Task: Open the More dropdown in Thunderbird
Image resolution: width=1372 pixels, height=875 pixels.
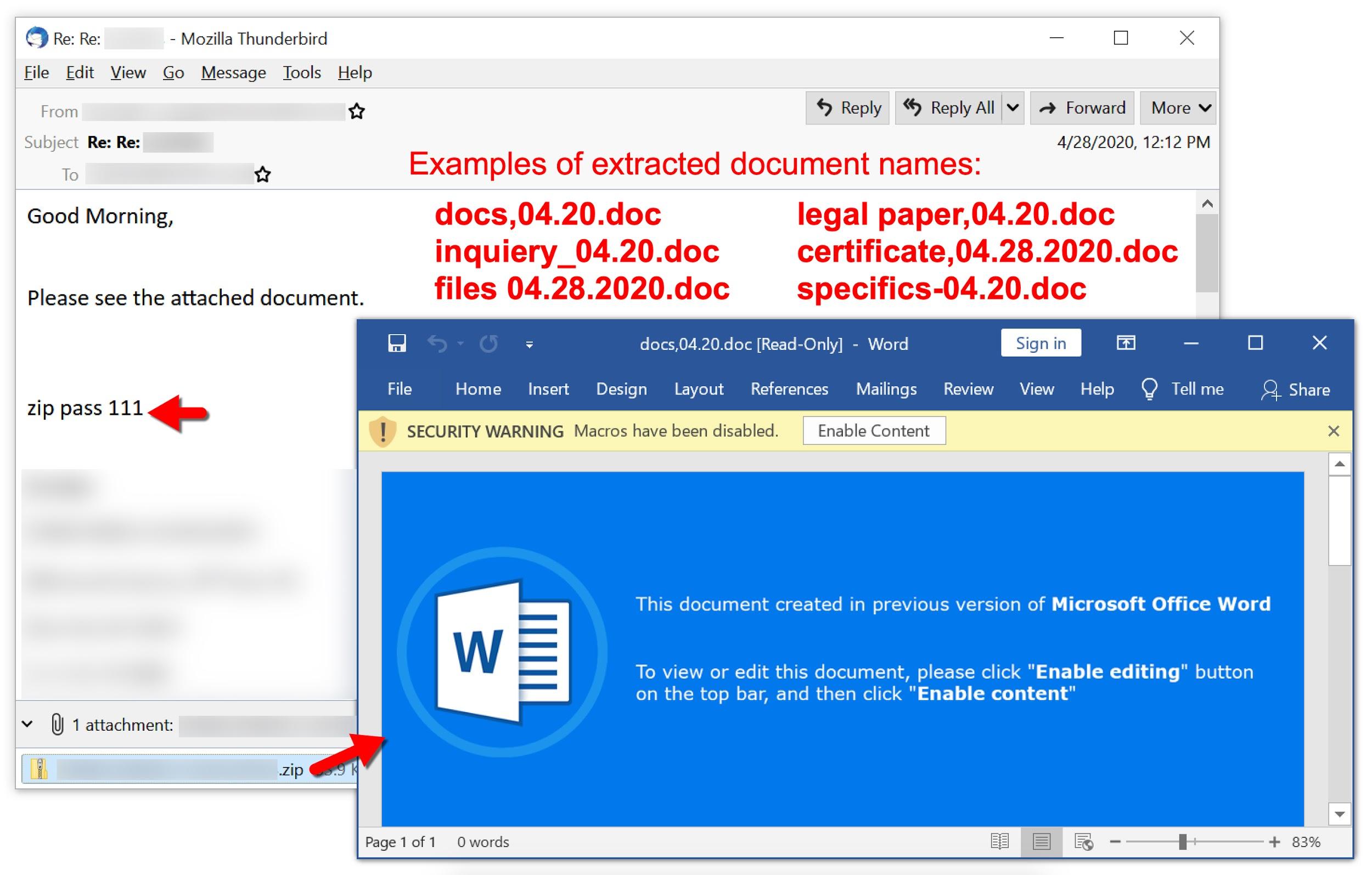Action: point(1178,108)
